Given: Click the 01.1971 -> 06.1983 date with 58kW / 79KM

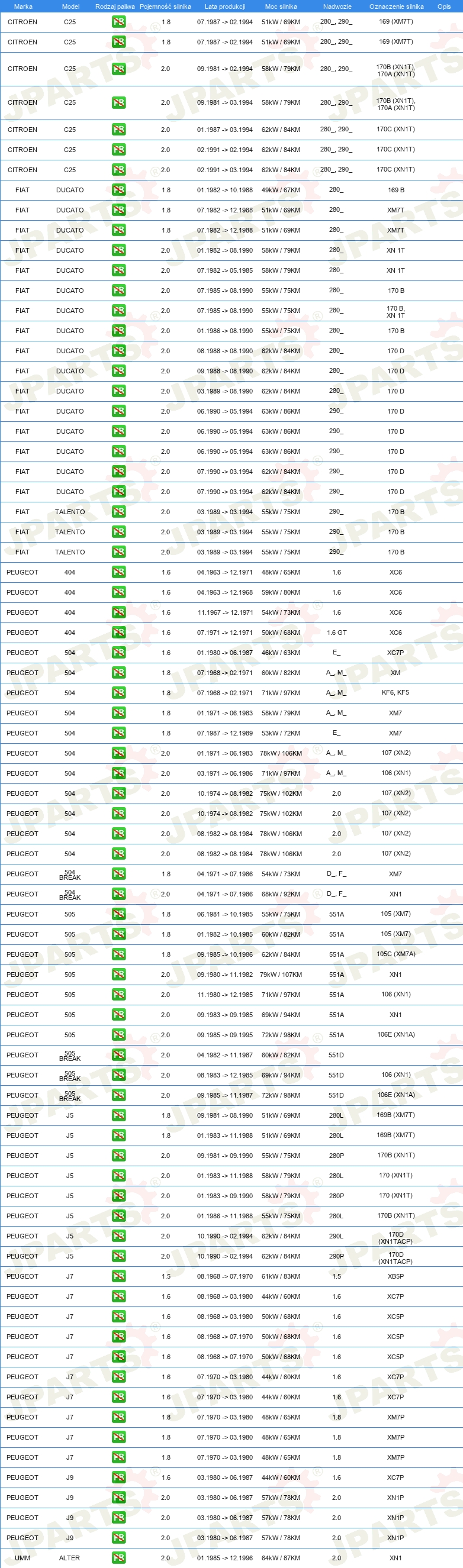Looking at the screenshot, I should (x=225, y=713).
